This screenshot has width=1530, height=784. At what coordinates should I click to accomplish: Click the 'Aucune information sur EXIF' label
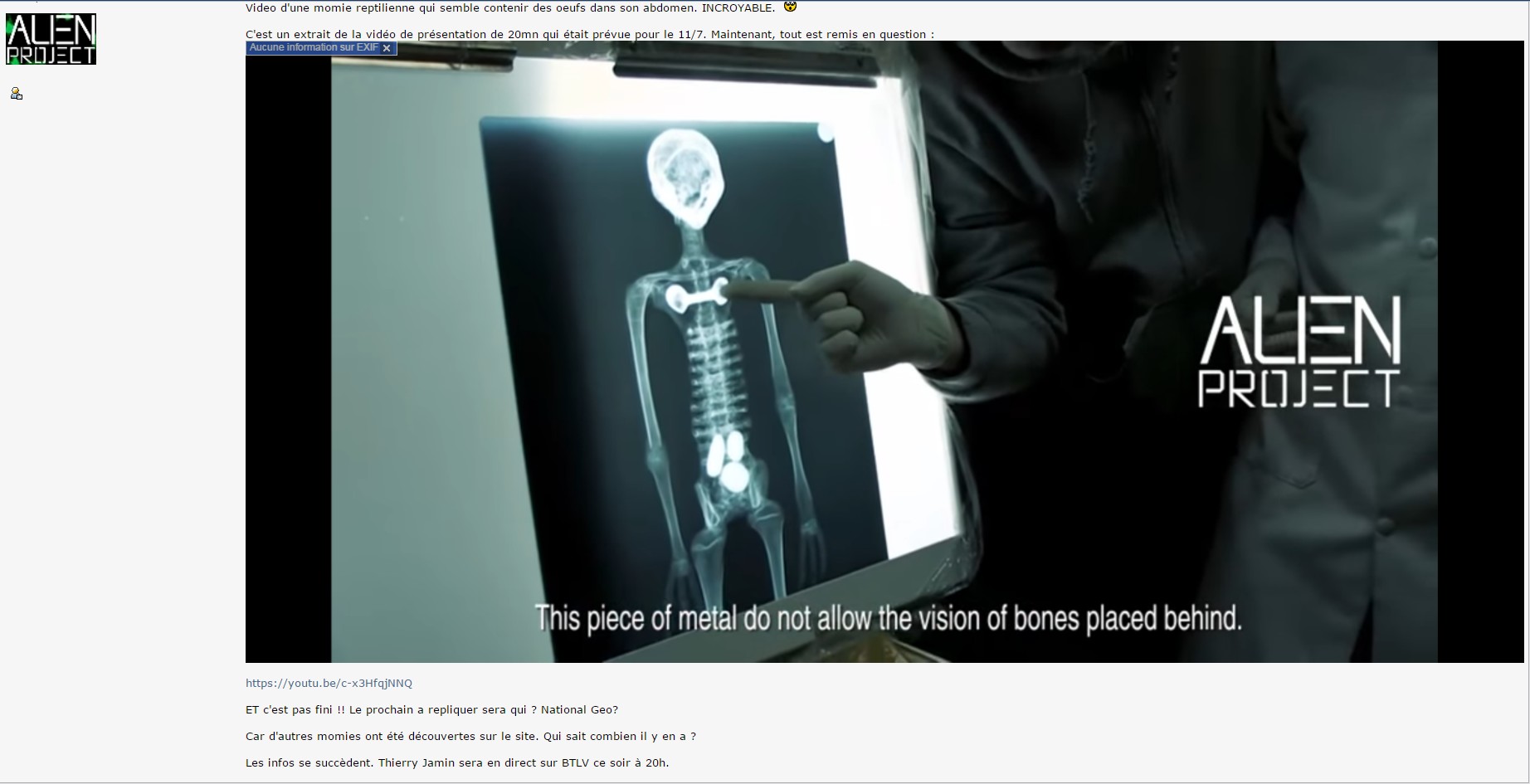(x=313, y=48)
